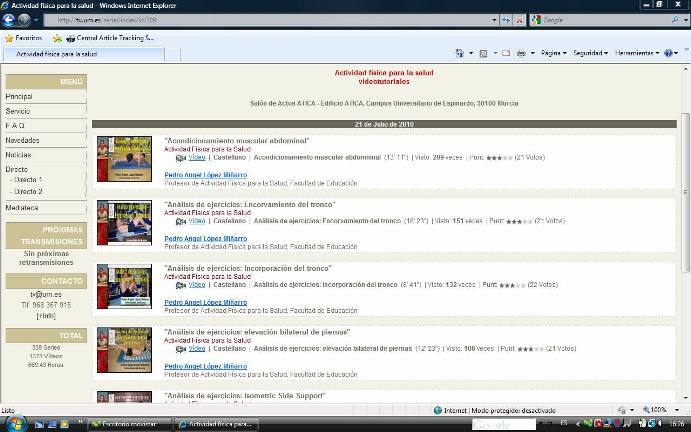Click video icon for Acondicionamiento muscular abdominal
Image resolution: width=691 pixels, height=432 pixels.
point(180,158)
